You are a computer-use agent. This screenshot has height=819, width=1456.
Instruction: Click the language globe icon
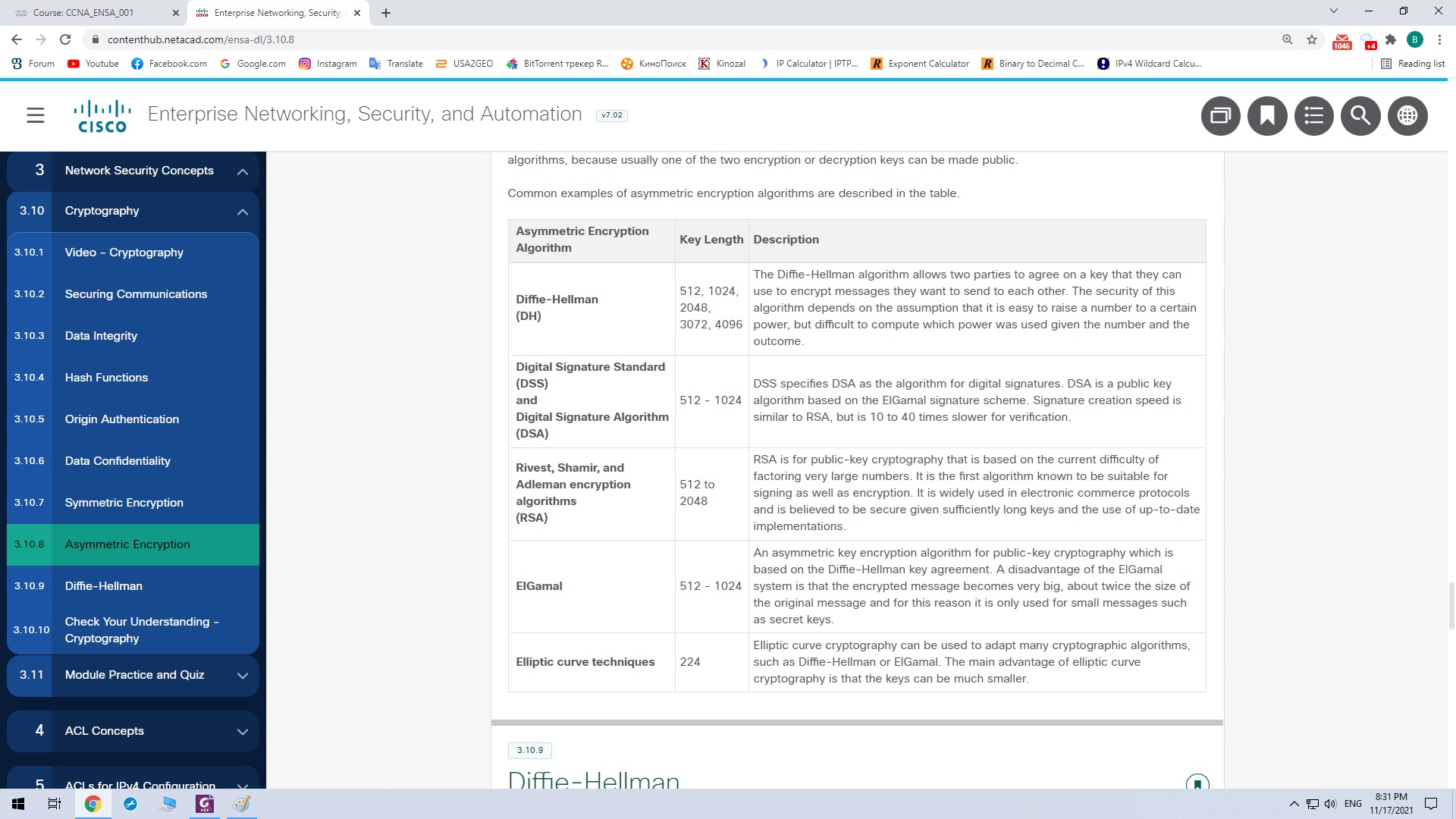(x=1407, y=115)
